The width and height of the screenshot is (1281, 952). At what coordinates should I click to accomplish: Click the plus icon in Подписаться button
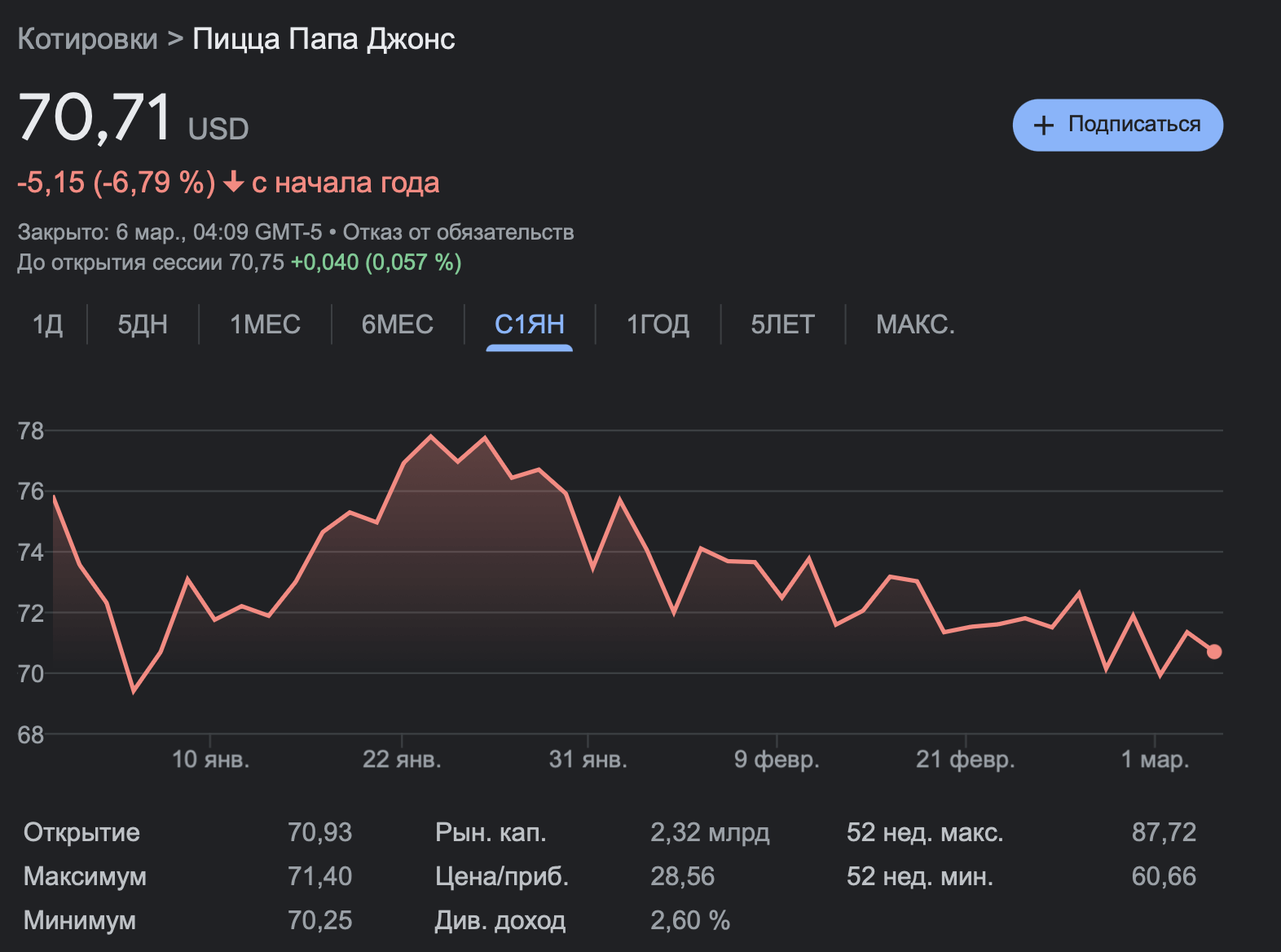pyautogui.click(x=1043, y=126)
